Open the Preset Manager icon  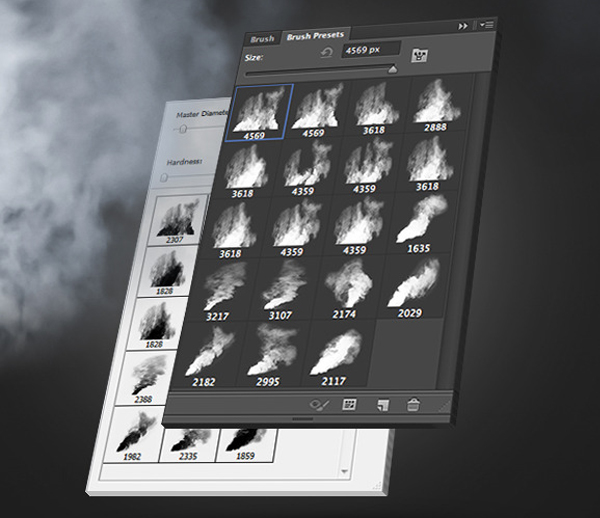(349, 404)
